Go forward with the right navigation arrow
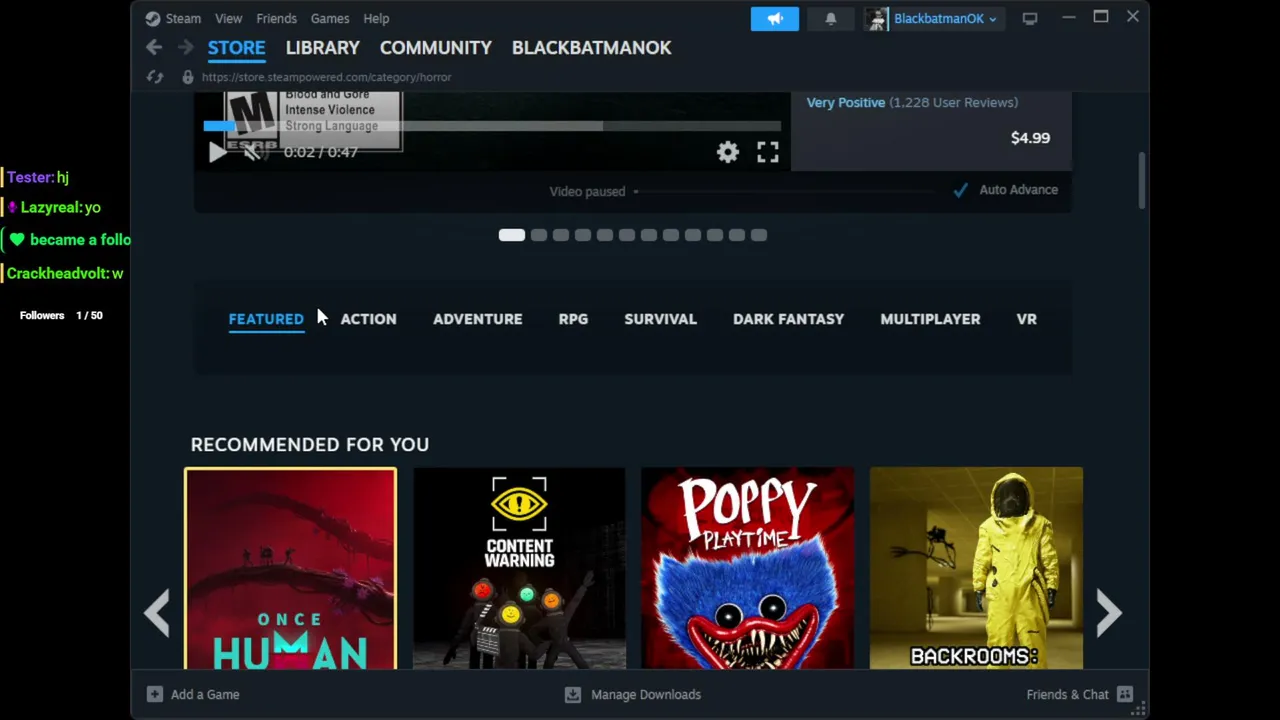Image resolution: width=1280 pixels, height=720 pixels. pyautogui.click(x=186, y=47)
